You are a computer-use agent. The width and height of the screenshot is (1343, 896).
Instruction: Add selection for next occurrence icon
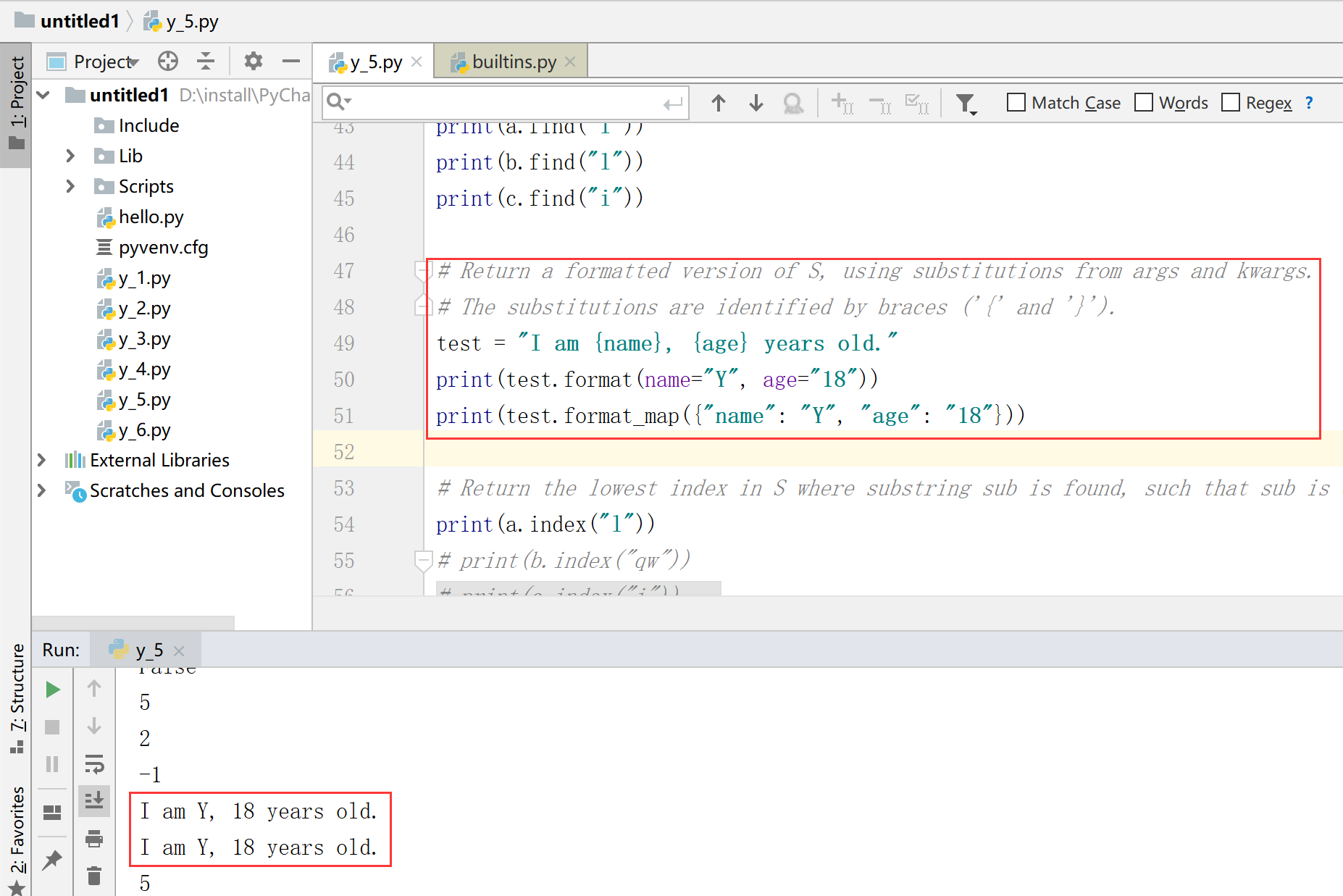pos(842,104)
